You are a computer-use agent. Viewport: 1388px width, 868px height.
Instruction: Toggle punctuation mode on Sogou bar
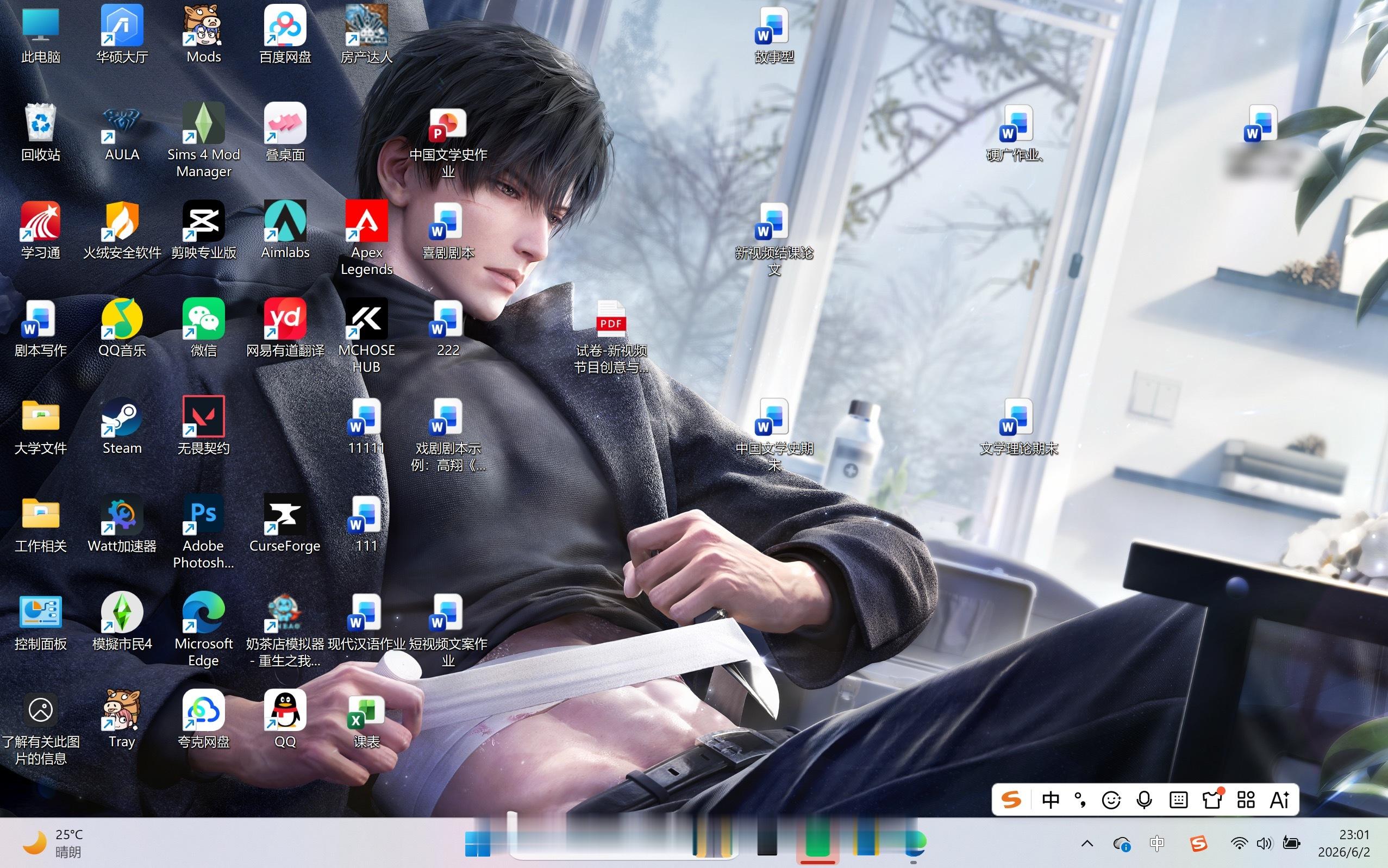pyautogui.click(x=1080, y=800)
